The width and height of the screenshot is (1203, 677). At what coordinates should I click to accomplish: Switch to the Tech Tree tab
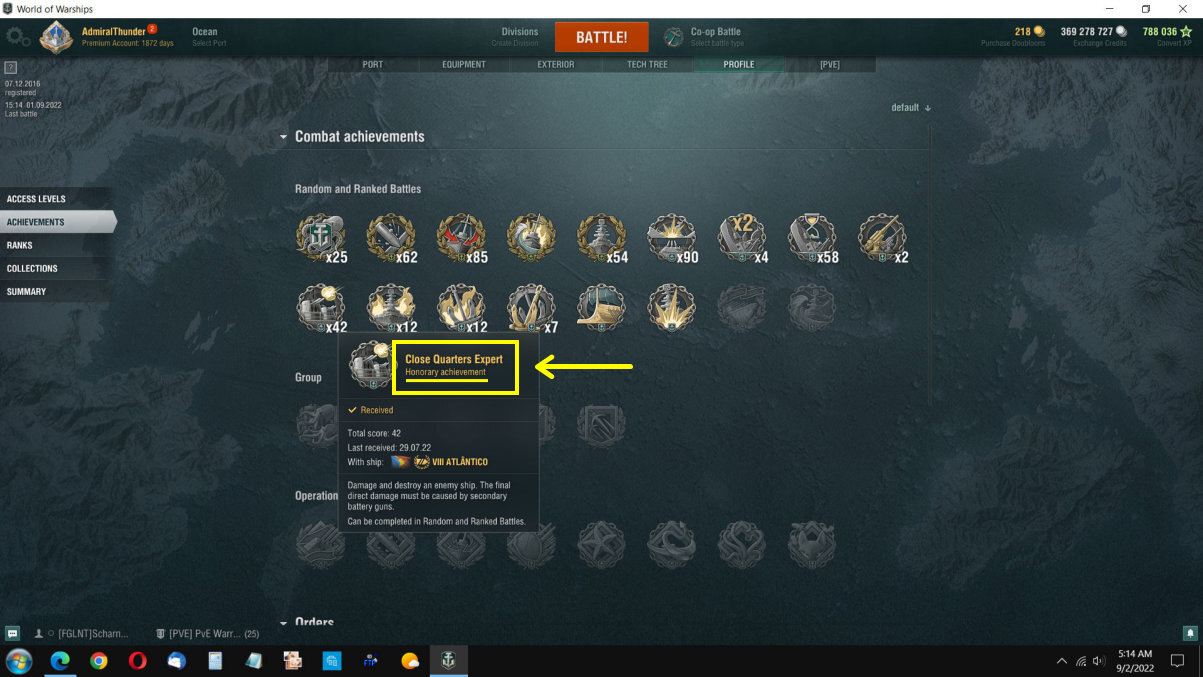click(x=647, y=64)
